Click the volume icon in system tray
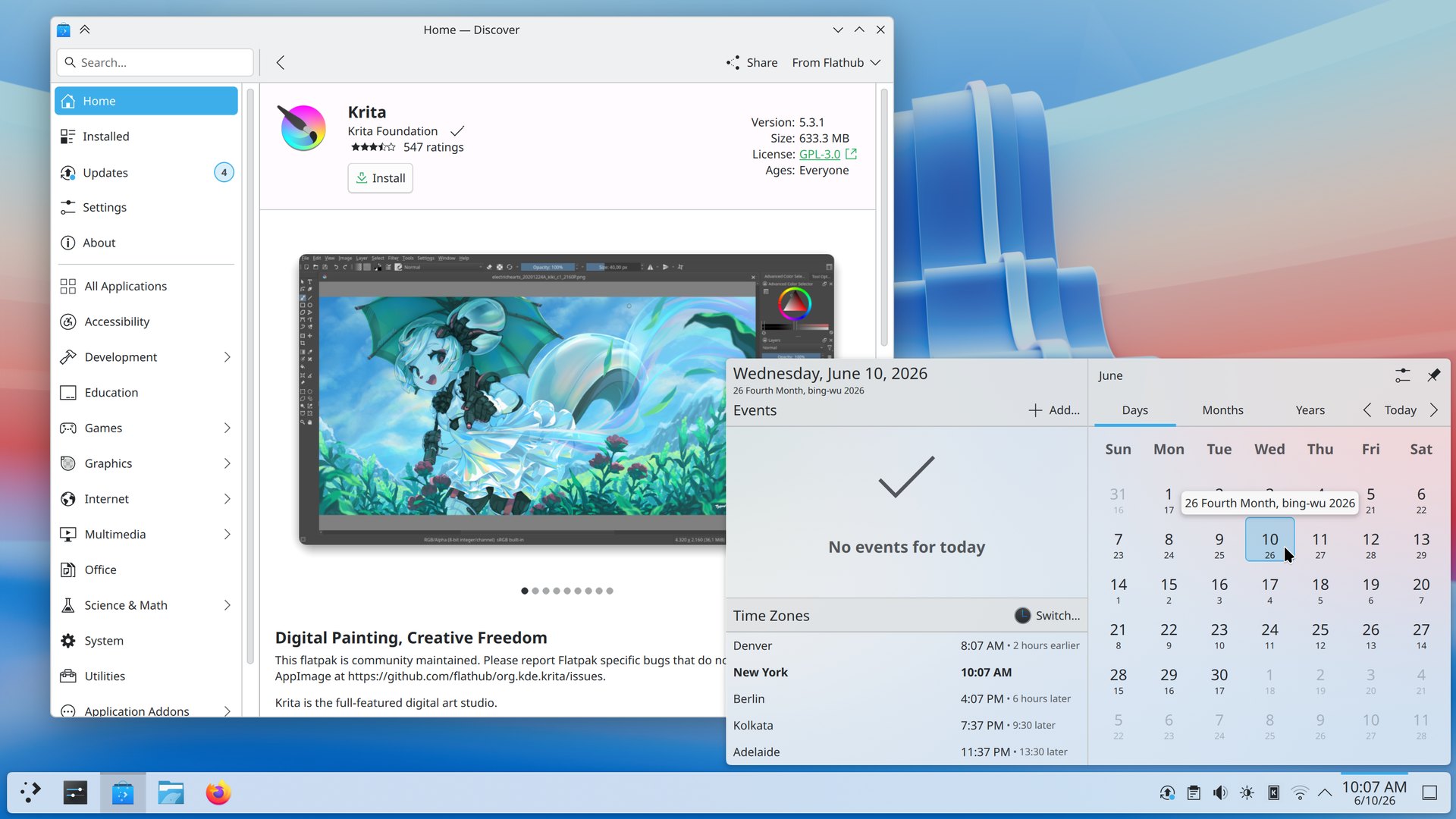 pyautogui.click(x=1219, y=793)
